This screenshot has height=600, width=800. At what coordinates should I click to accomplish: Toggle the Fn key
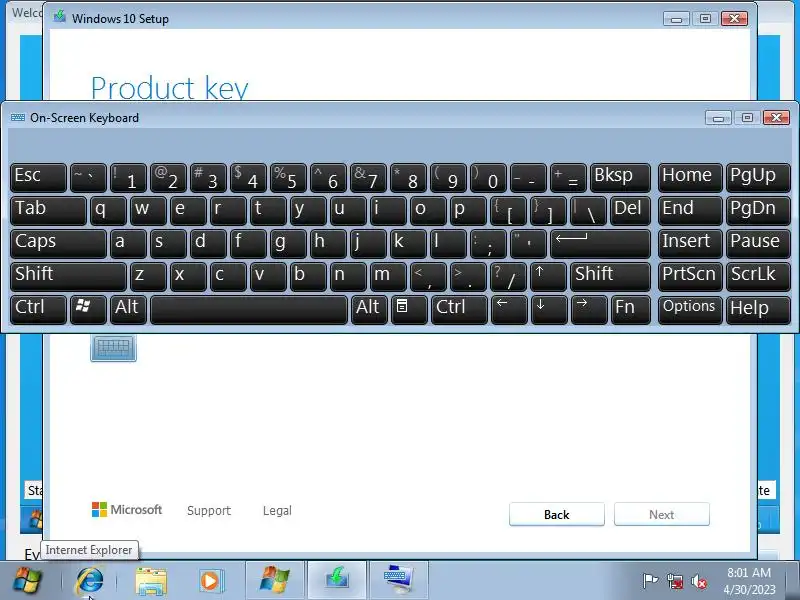coord(631,309)
